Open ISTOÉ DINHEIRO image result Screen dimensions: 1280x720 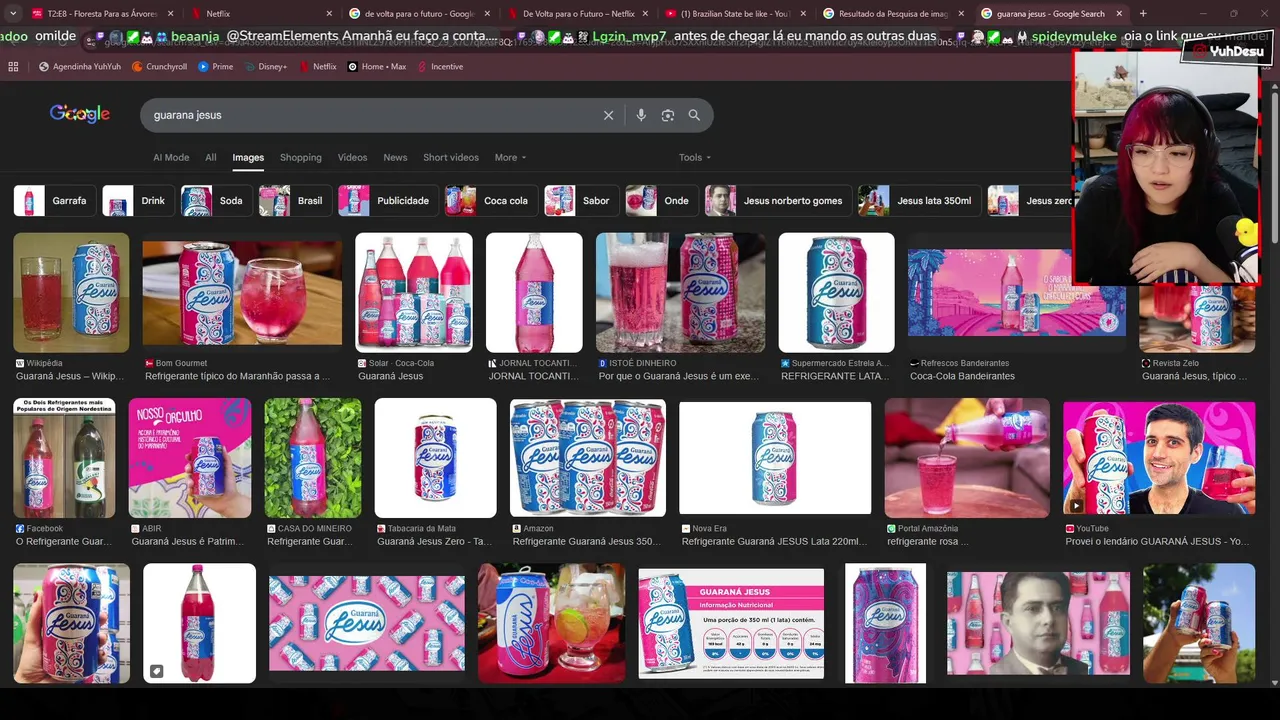680,293
